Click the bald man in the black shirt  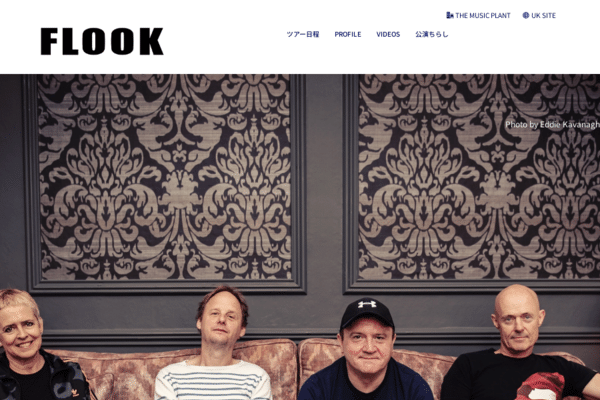pos(518,344)
